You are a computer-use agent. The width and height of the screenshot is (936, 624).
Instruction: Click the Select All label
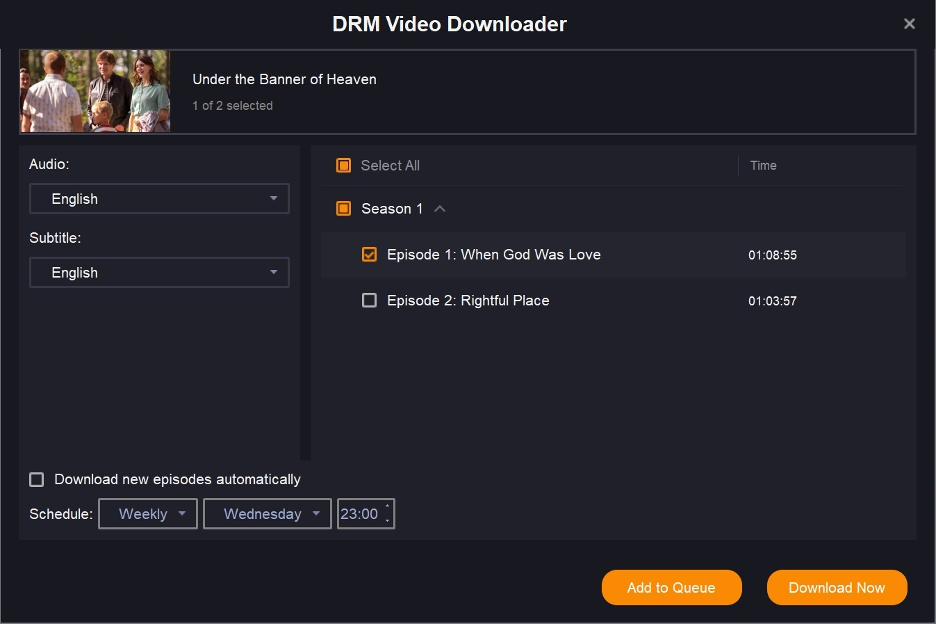point(390,166)
